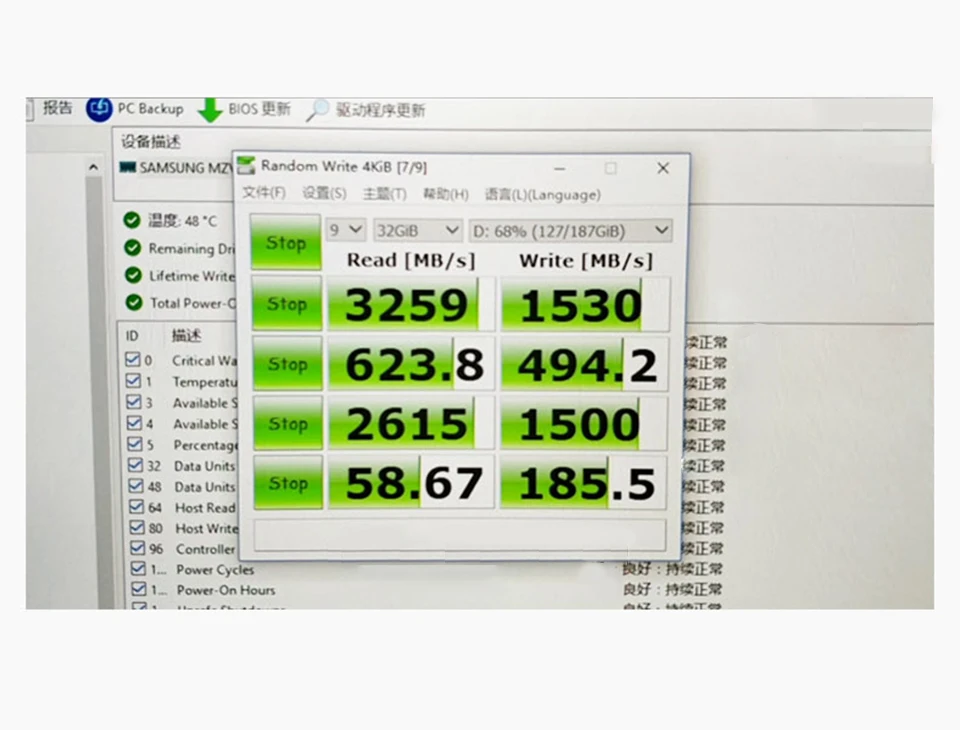
Task: Click the top Stop button beside test count
Action: [286, 243]
